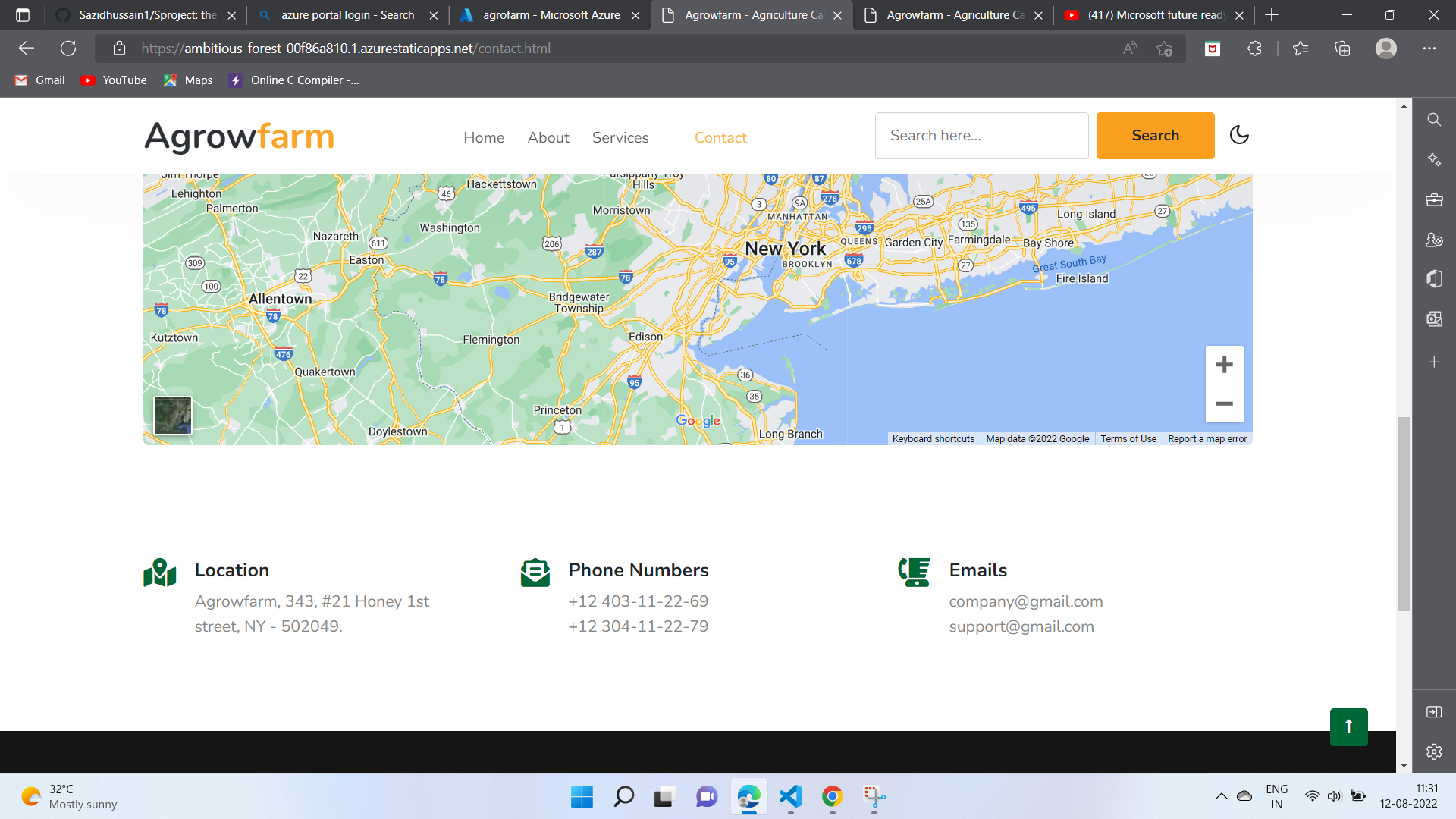Click the orange Search button
Image resolution: width=1456 pixels, height=819 pixels.
pyautogui.click(x=1155, y=136)
